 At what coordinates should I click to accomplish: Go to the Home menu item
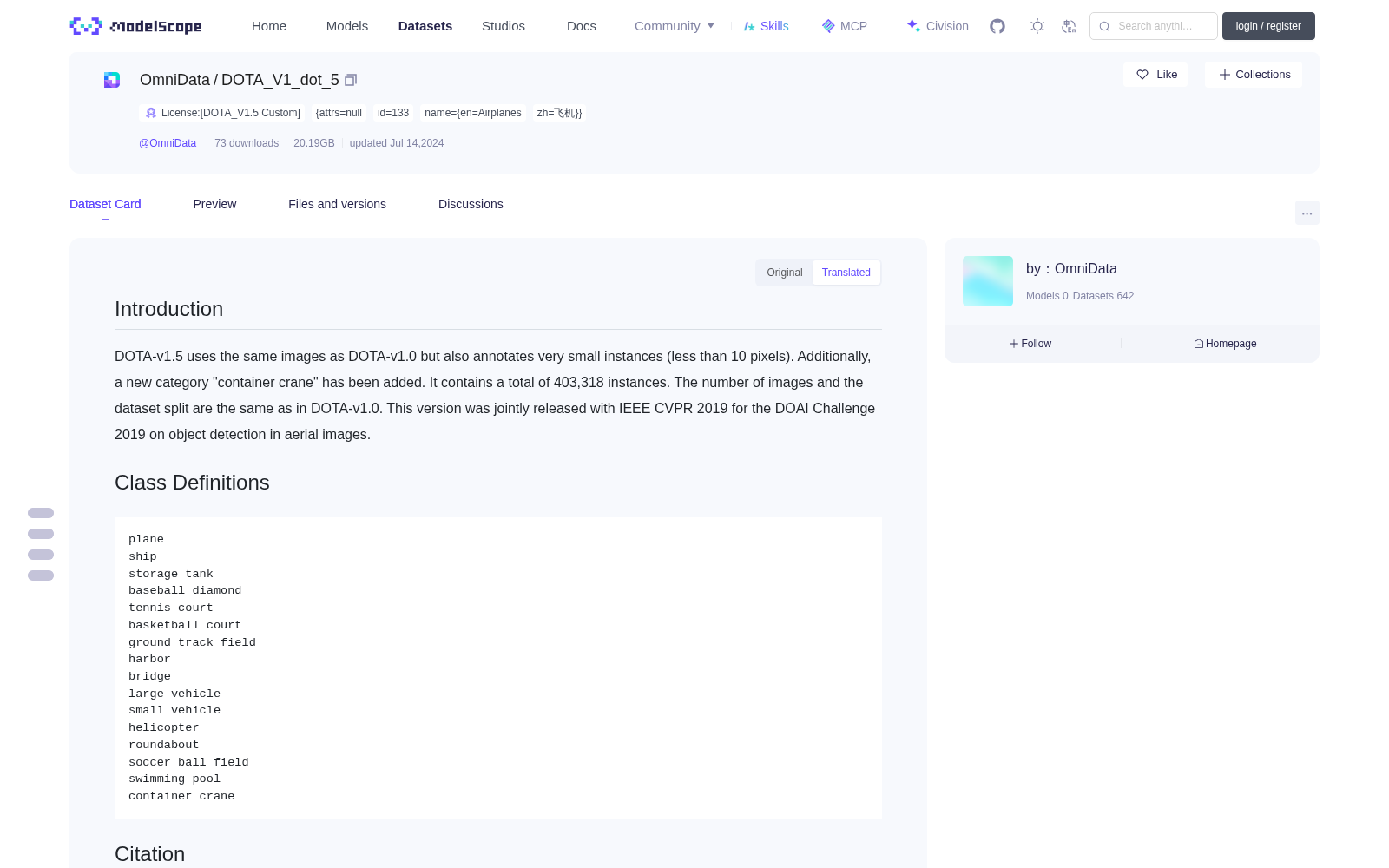click(x=269, y=26)
